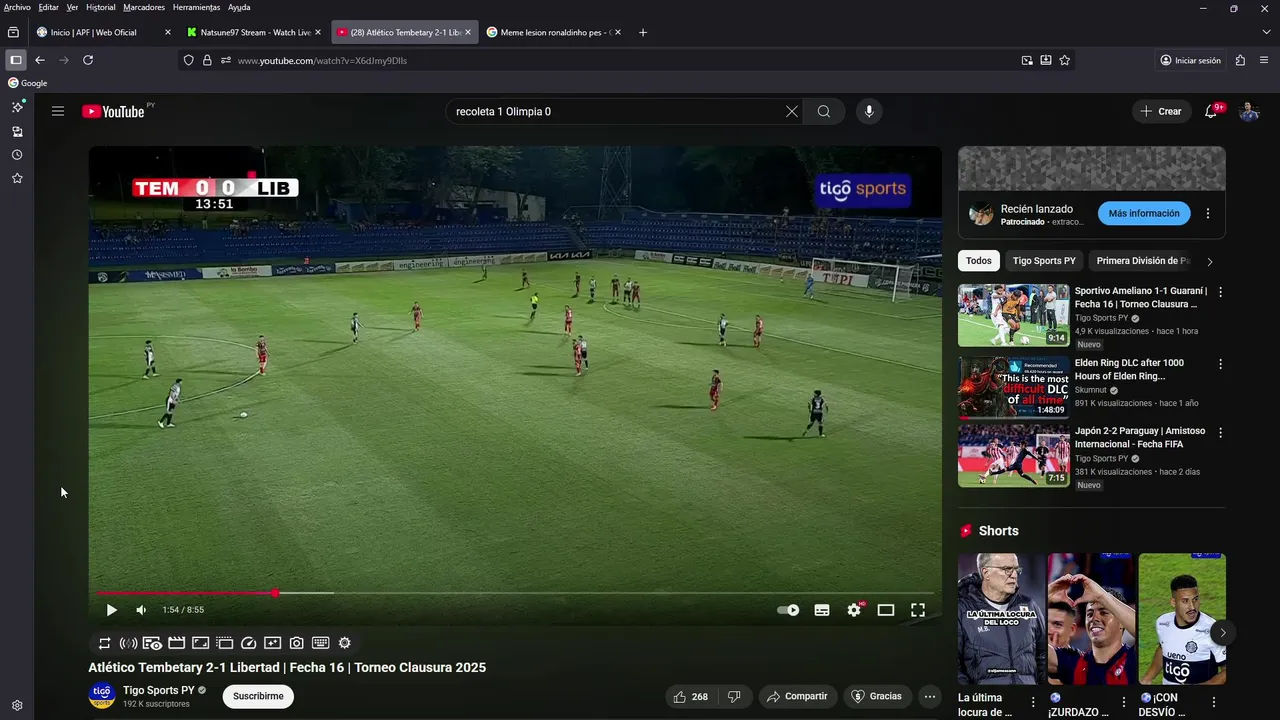1280x720 pixels.
Task: Select the Primera División filter chip
Action: tap(1143, 261)
